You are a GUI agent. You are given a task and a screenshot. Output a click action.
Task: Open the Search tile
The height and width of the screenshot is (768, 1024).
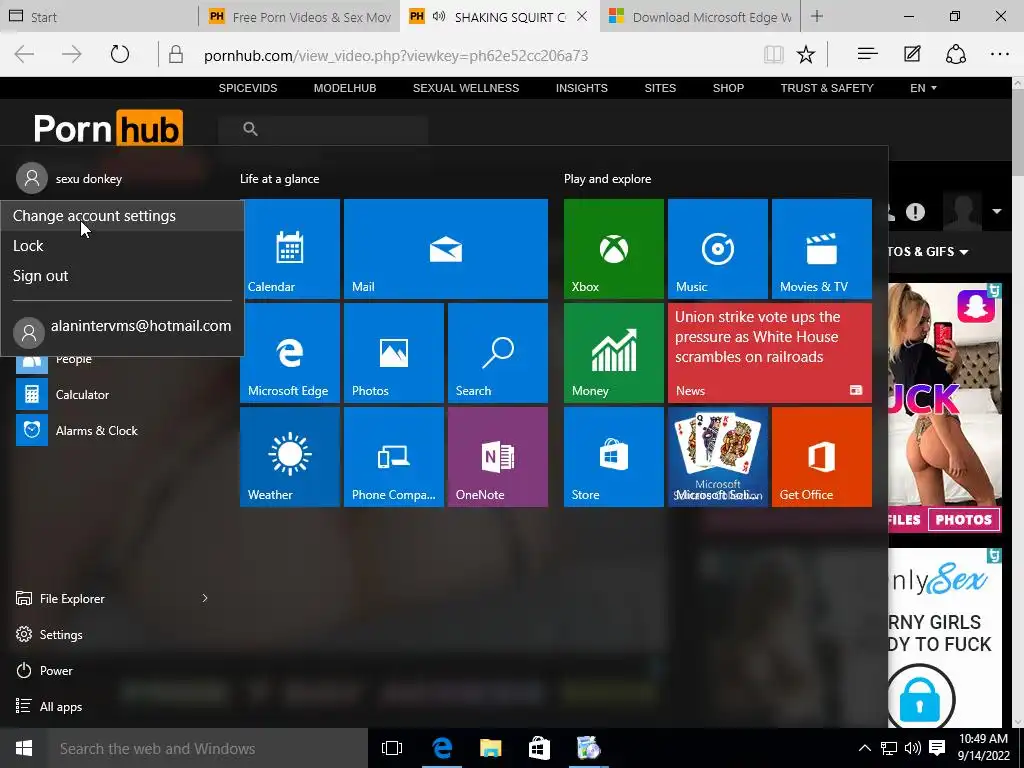pos(498,353)
